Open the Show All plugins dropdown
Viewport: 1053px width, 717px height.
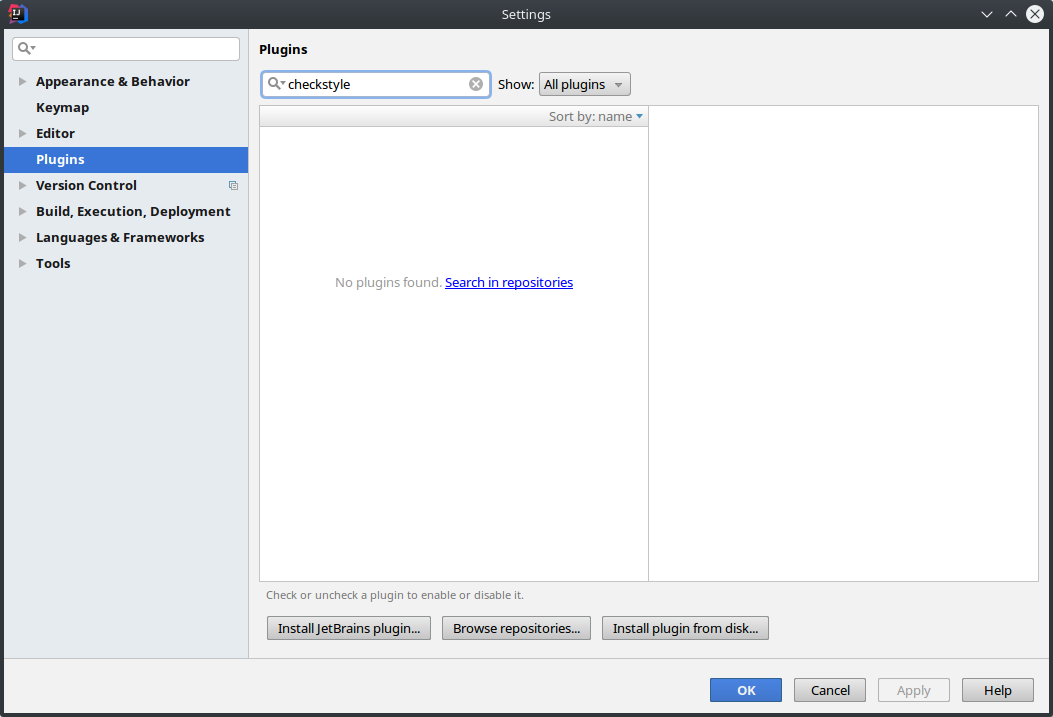tap(585, 84)
